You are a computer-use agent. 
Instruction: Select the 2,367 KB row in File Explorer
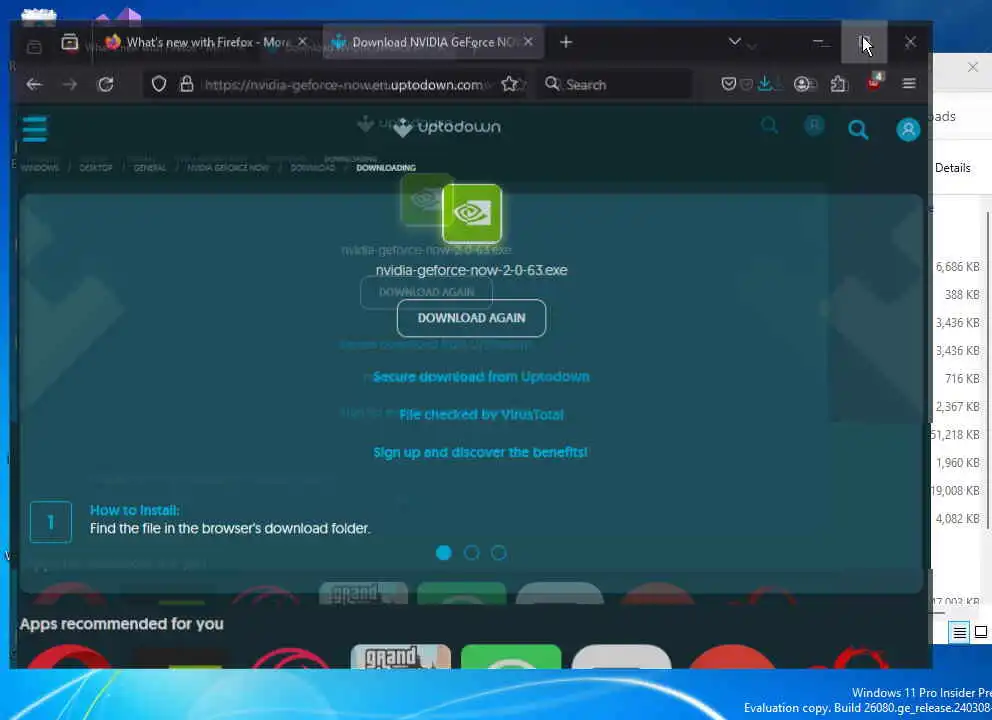pyautogui.click(x=958, y=406)
